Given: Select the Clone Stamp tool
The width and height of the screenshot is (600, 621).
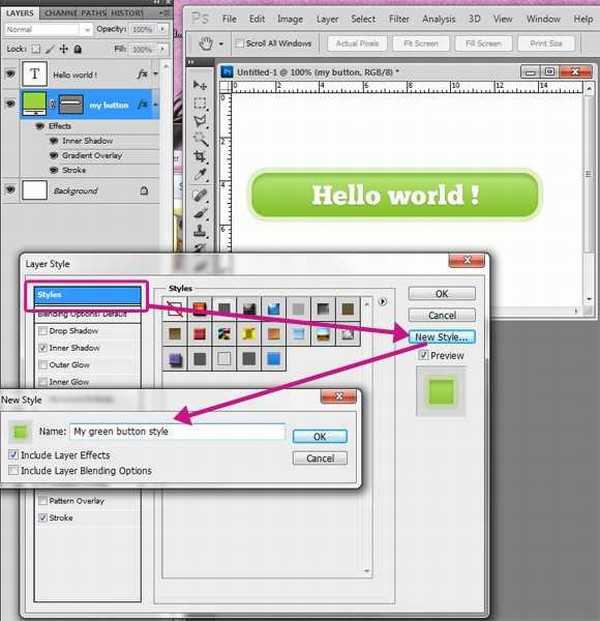Looking at the screenshot, I should pyautogui.click(x=201, y=229).
